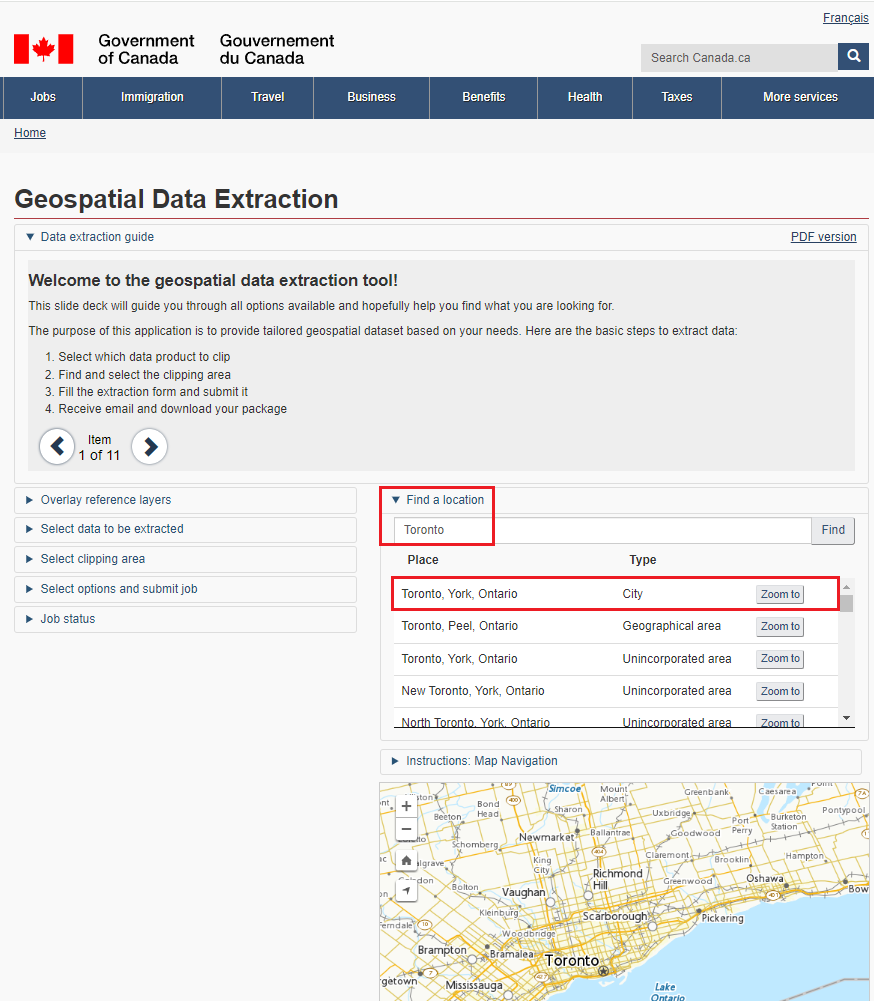Screen dimensions: 874x1001
Task: Expand Overlay reference layers
Action: pyautogui.click(x=185, y=500)
